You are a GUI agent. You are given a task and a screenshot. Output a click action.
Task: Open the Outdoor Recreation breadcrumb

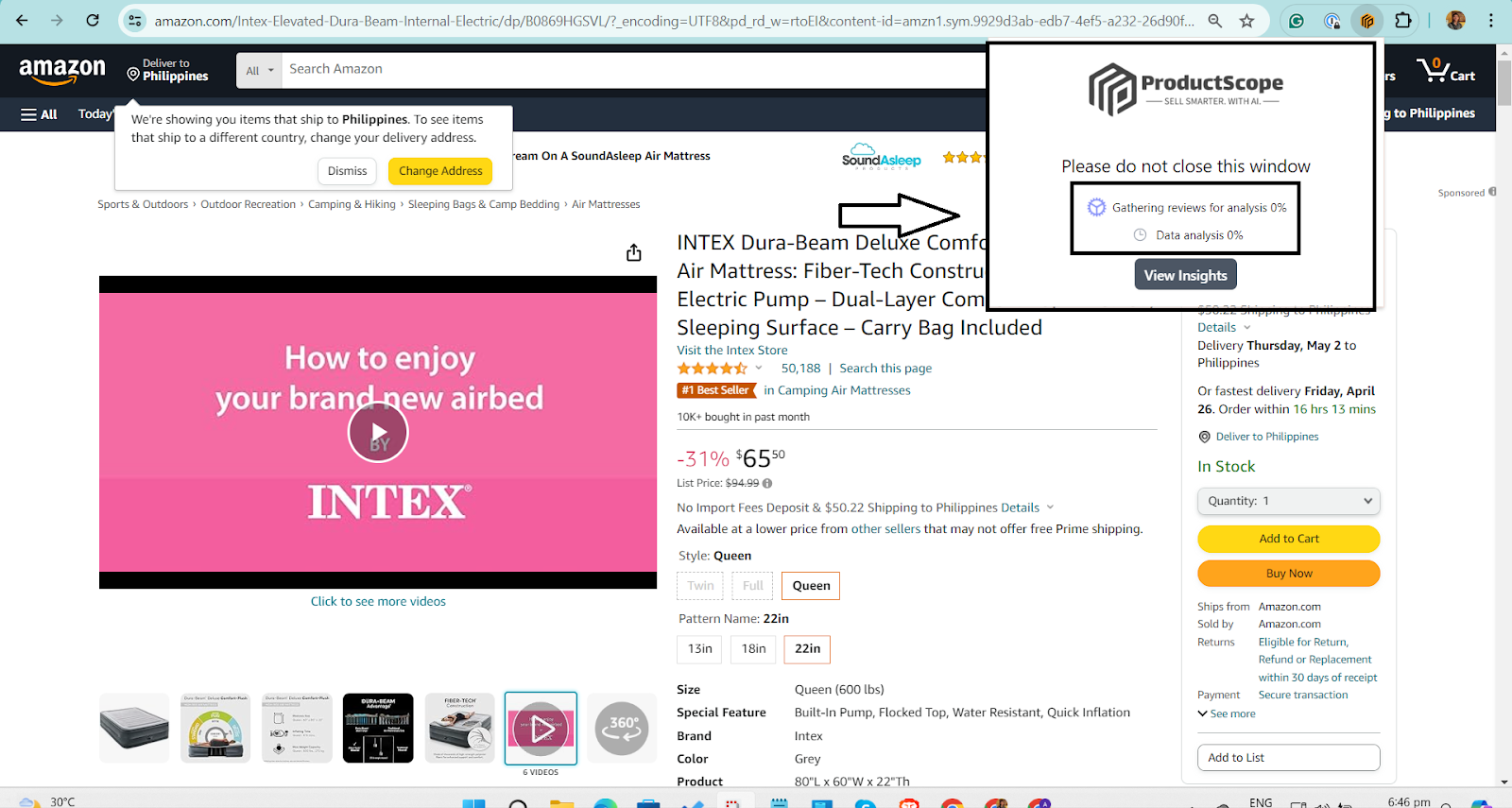click(248, 204)
